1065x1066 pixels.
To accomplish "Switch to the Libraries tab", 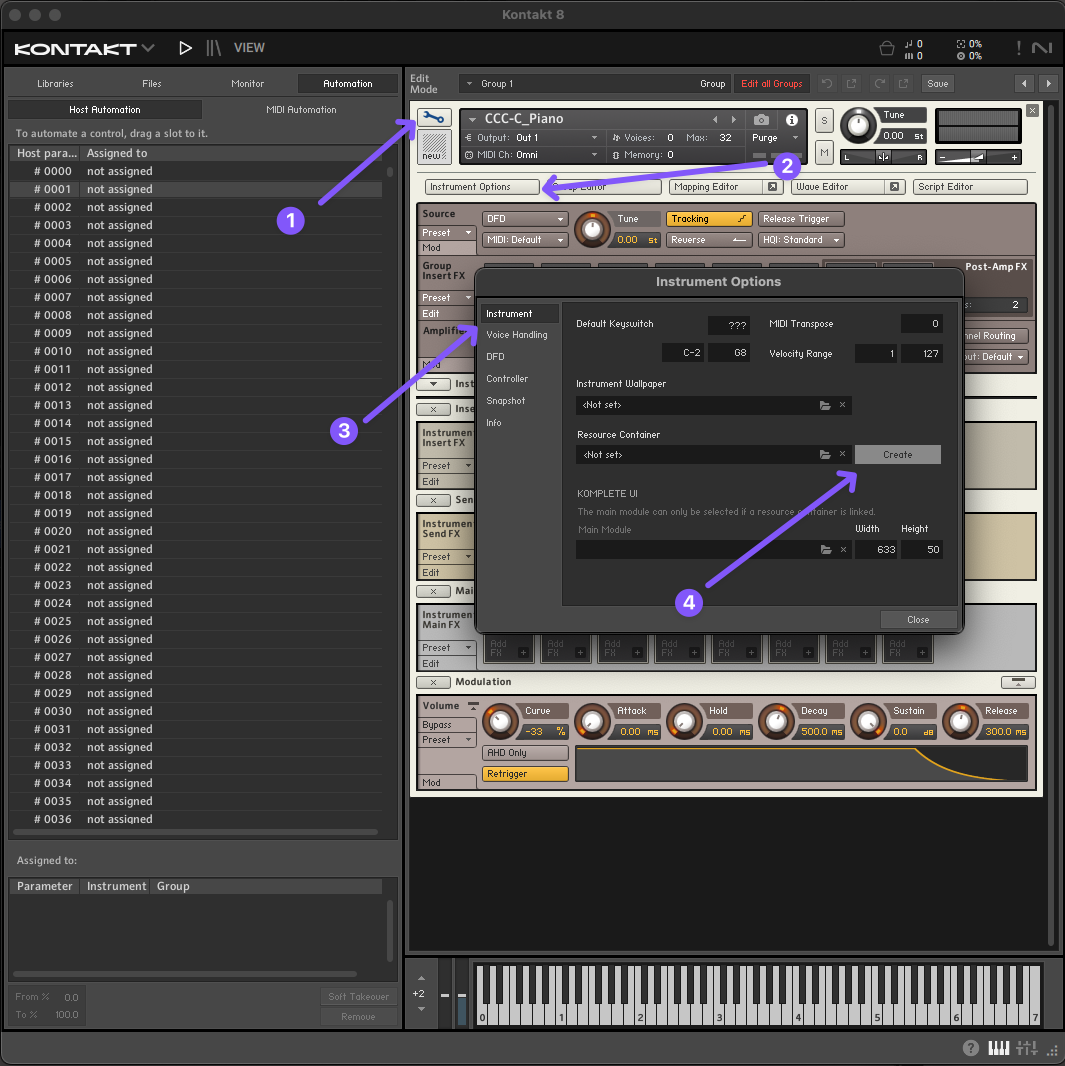I will 55,84.
